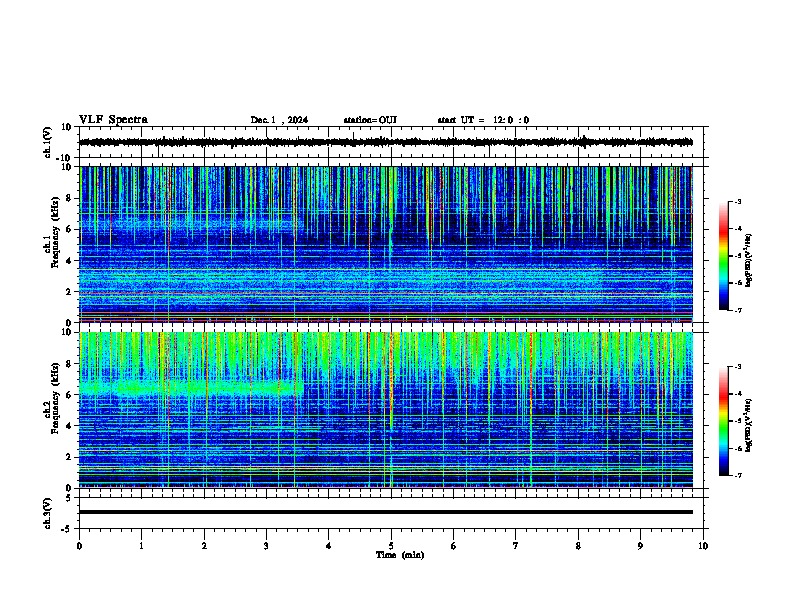Click the time axis tick label "2"
Viewport: 792px width, 612px height.
204,546
